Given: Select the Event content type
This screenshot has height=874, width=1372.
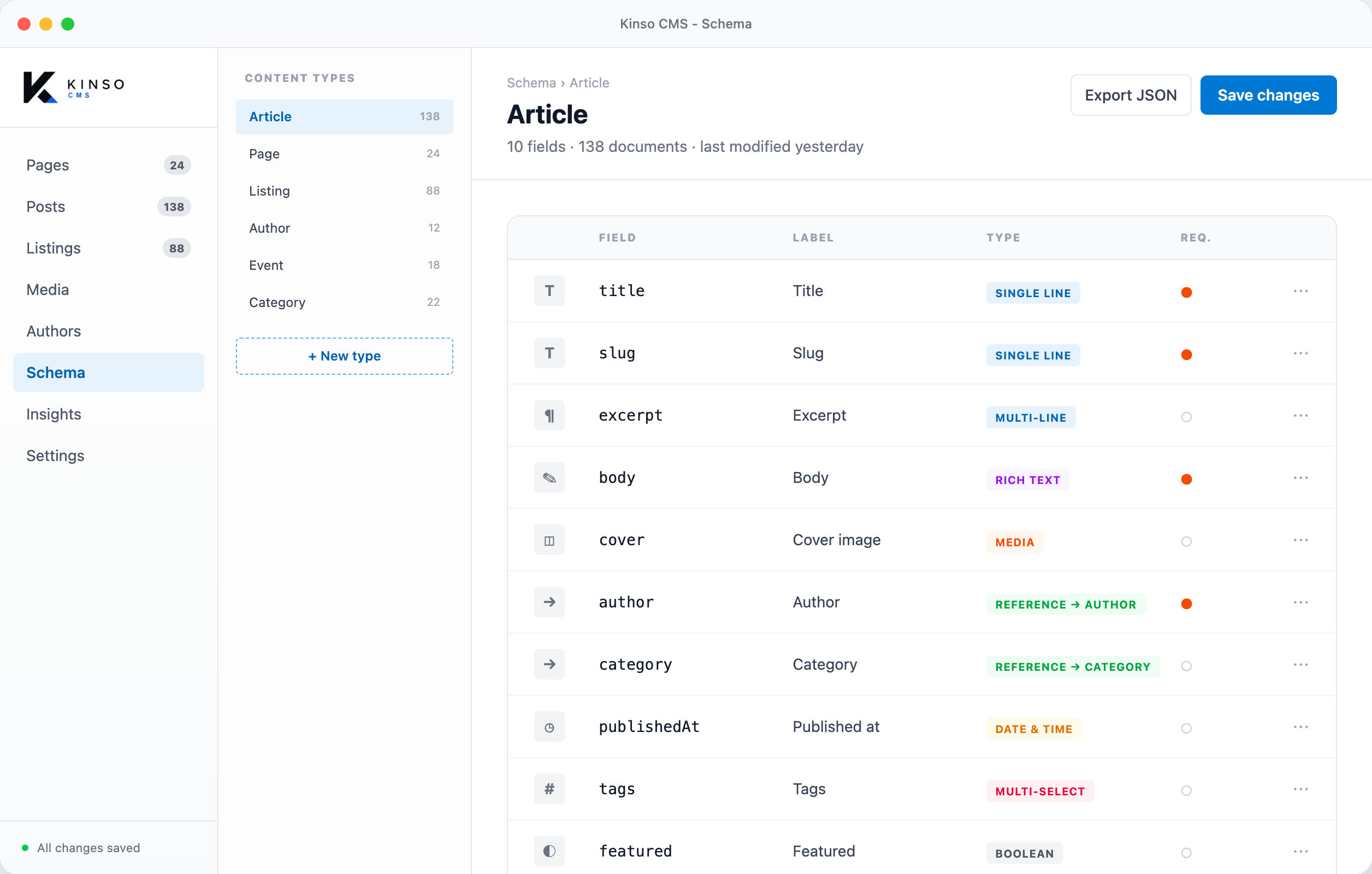Looking at the screenshot, I should (344, 265).
